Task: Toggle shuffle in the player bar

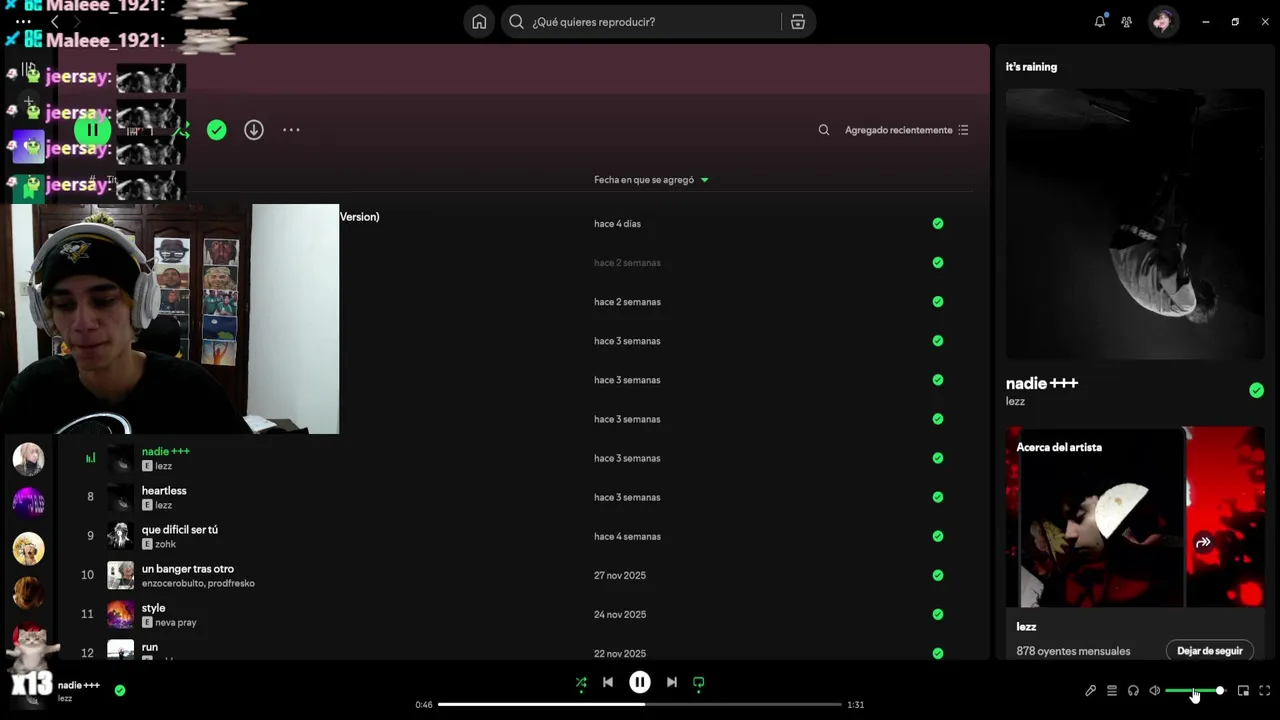Action: click(581, 683)
